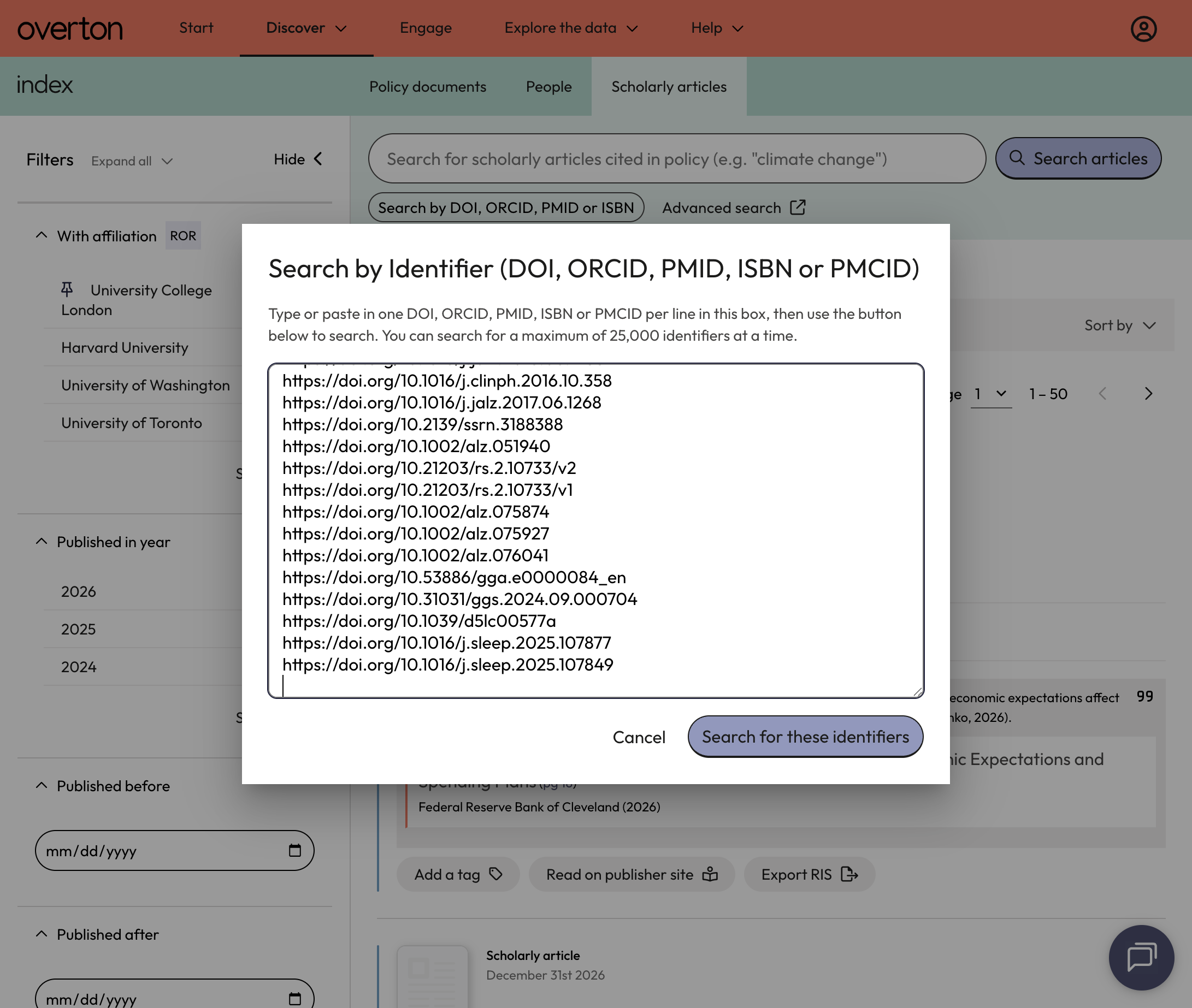The height and width of the screenshot is (1008, 1192).
Task: Filter by year 2024
Action: click(78, 666)
